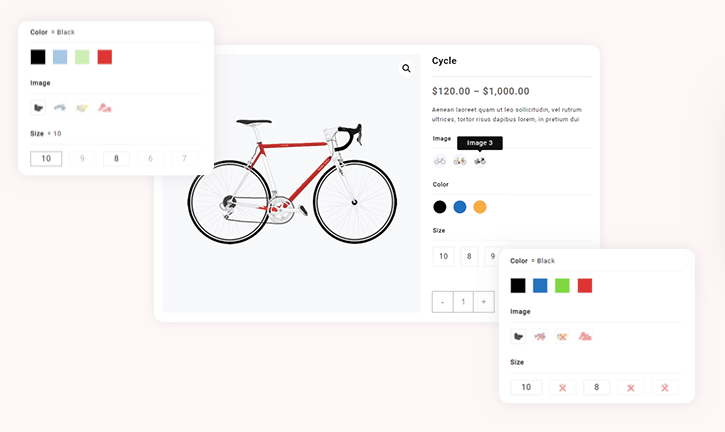This screenshot has width=725, height=432.
Task: Select size 8 in the bottom-right panel
Action: [x=596, y=387]
